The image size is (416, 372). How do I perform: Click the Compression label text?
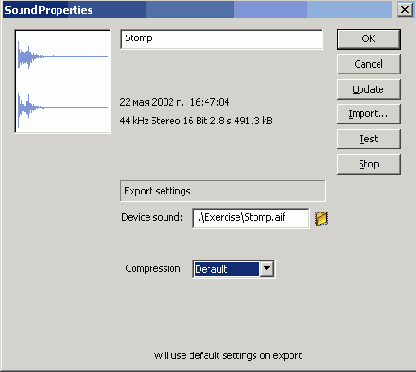pos(153,269)
